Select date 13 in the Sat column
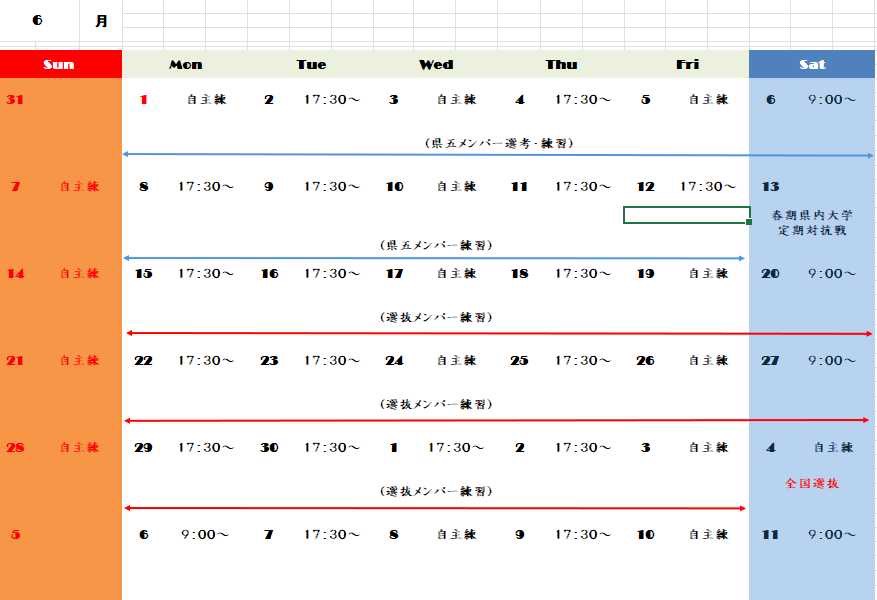 click(771, 186)
